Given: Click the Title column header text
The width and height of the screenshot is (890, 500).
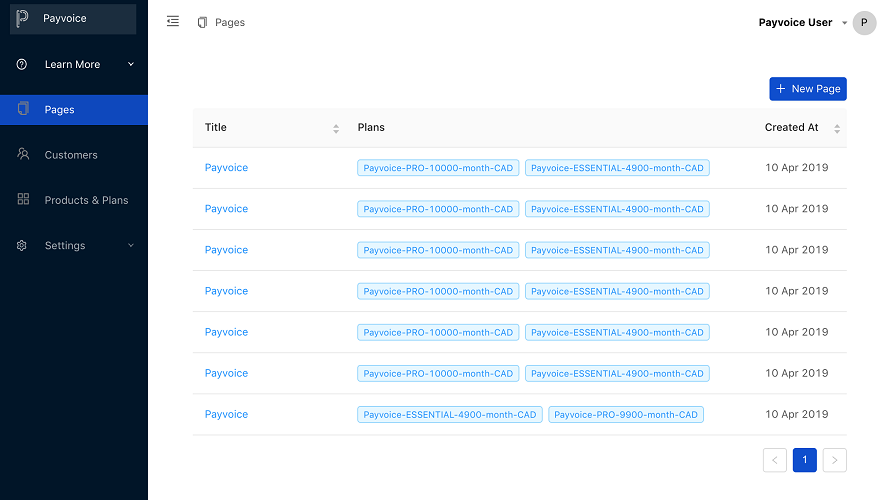Looking at the screenshot, I should 215,127.
